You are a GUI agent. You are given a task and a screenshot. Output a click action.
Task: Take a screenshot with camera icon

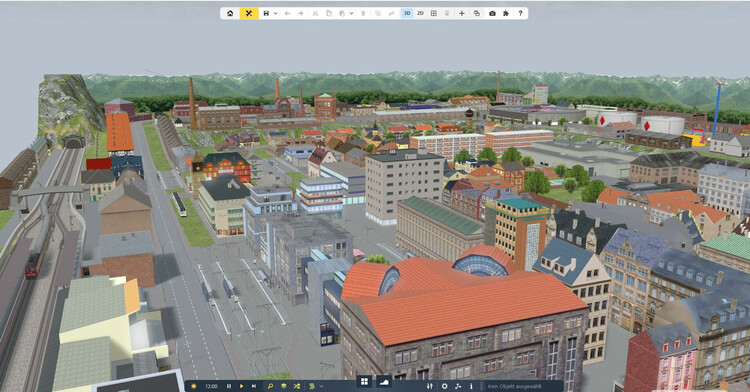click(492, 13)
